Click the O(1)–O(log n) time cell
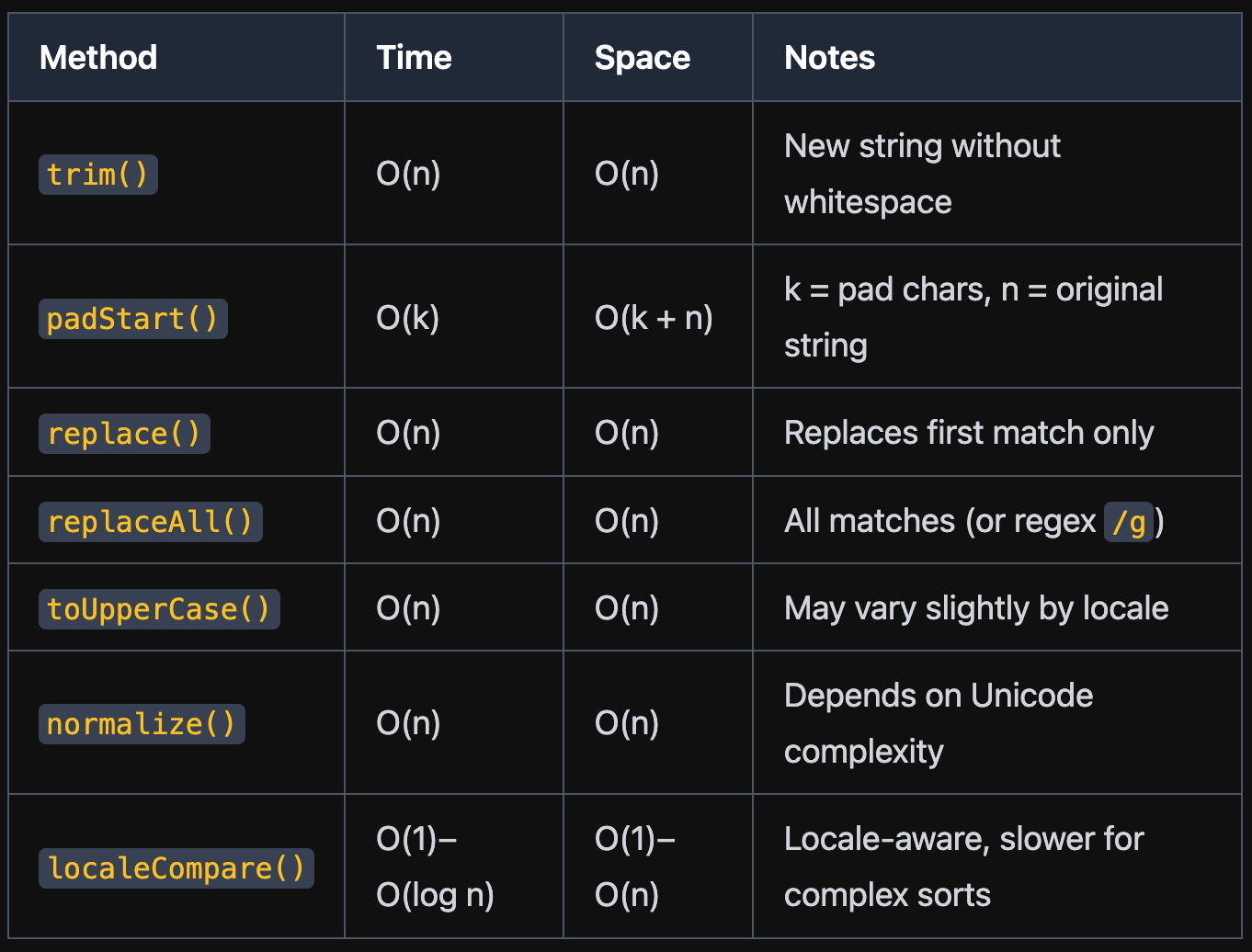 tap(435, 867)
